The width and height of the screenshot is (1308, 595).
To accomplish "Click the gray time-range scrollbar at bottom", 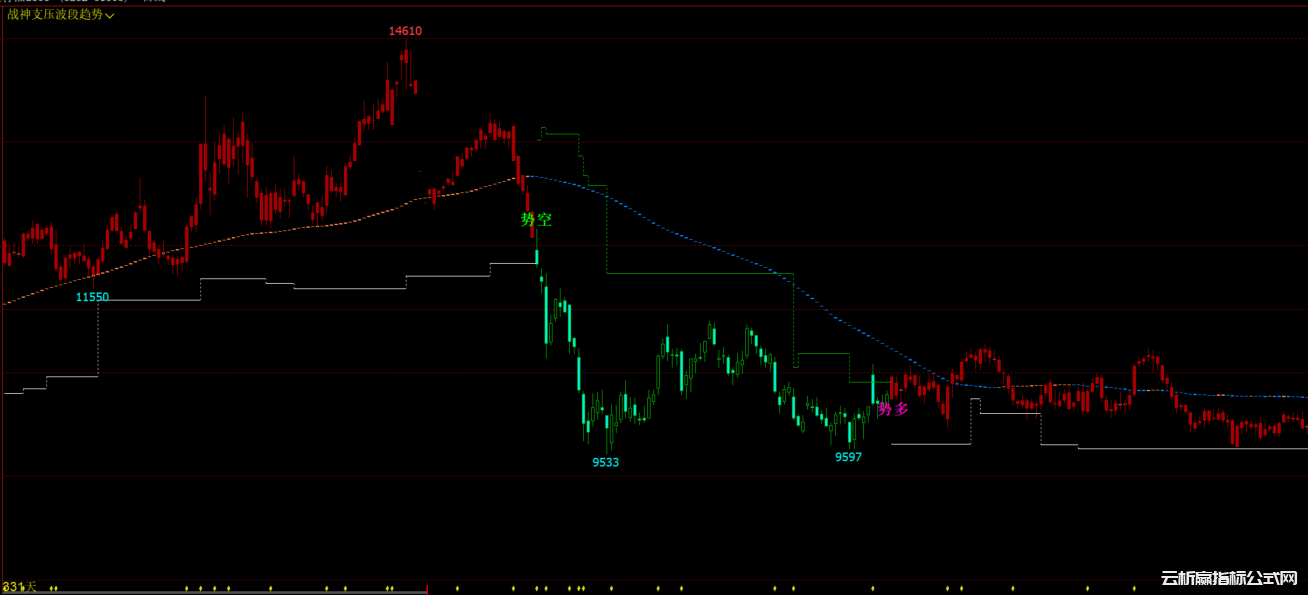I will [x=214, y=592].
